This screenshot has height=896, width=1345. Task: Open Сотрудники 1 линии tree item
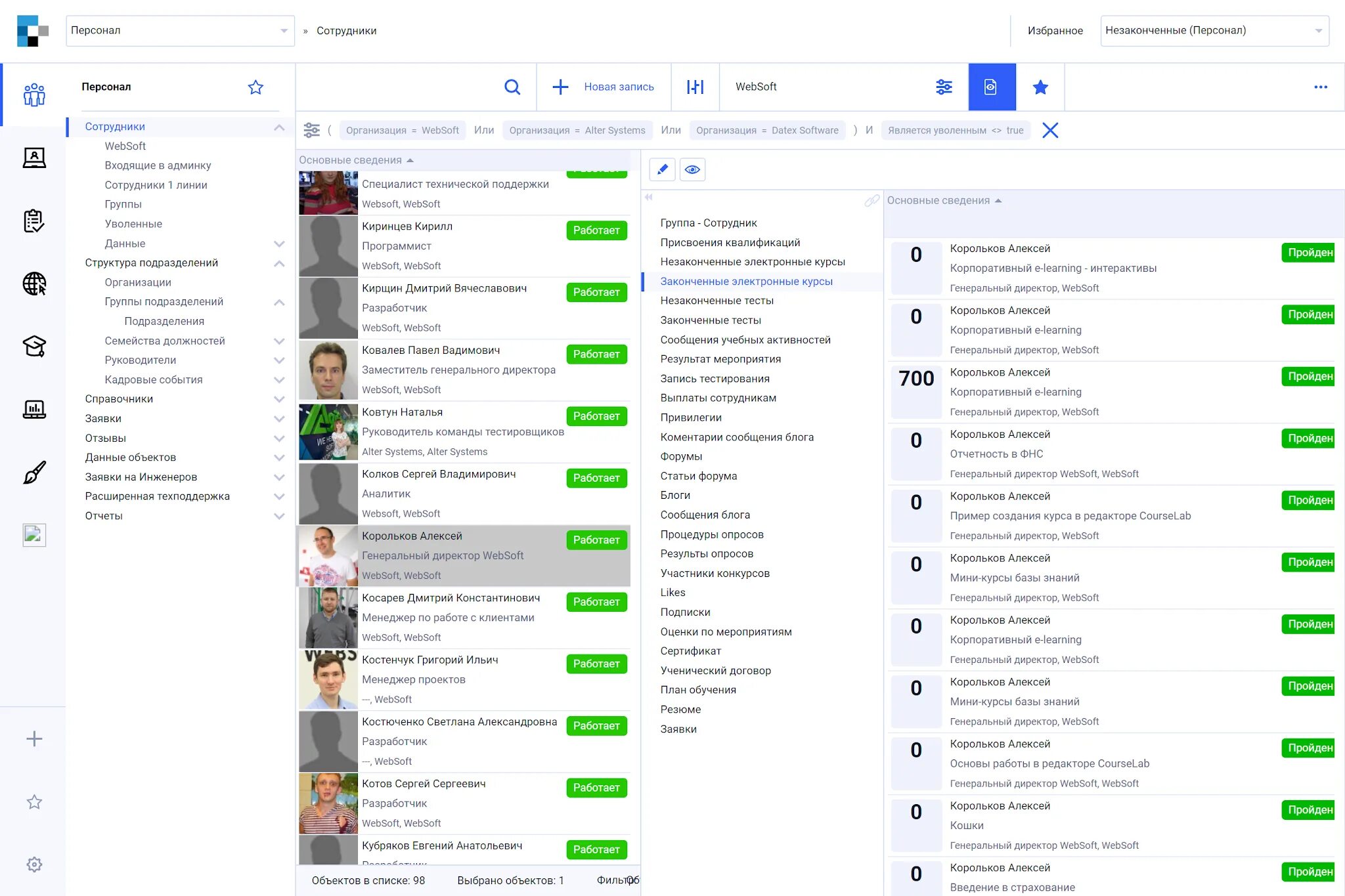click(156, 185)
